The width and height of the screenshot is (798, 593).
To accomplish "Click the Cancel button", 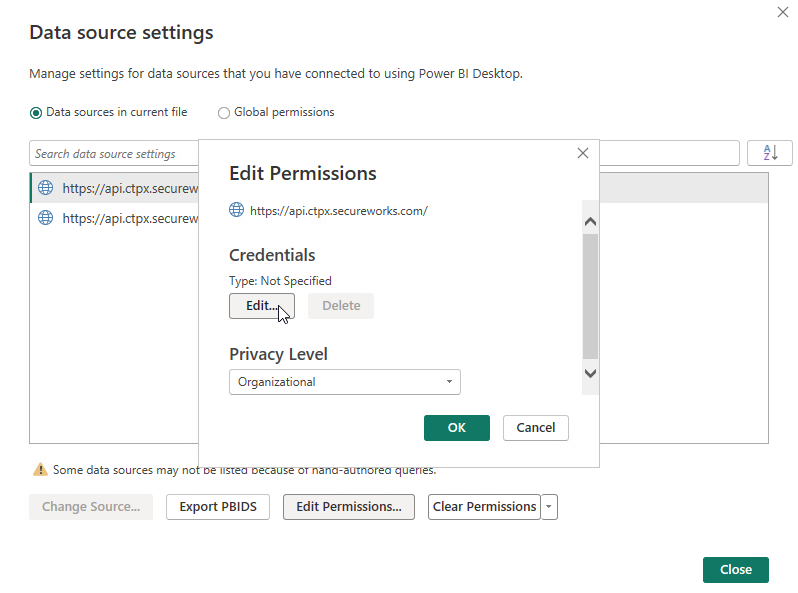I will pos(535,428).
